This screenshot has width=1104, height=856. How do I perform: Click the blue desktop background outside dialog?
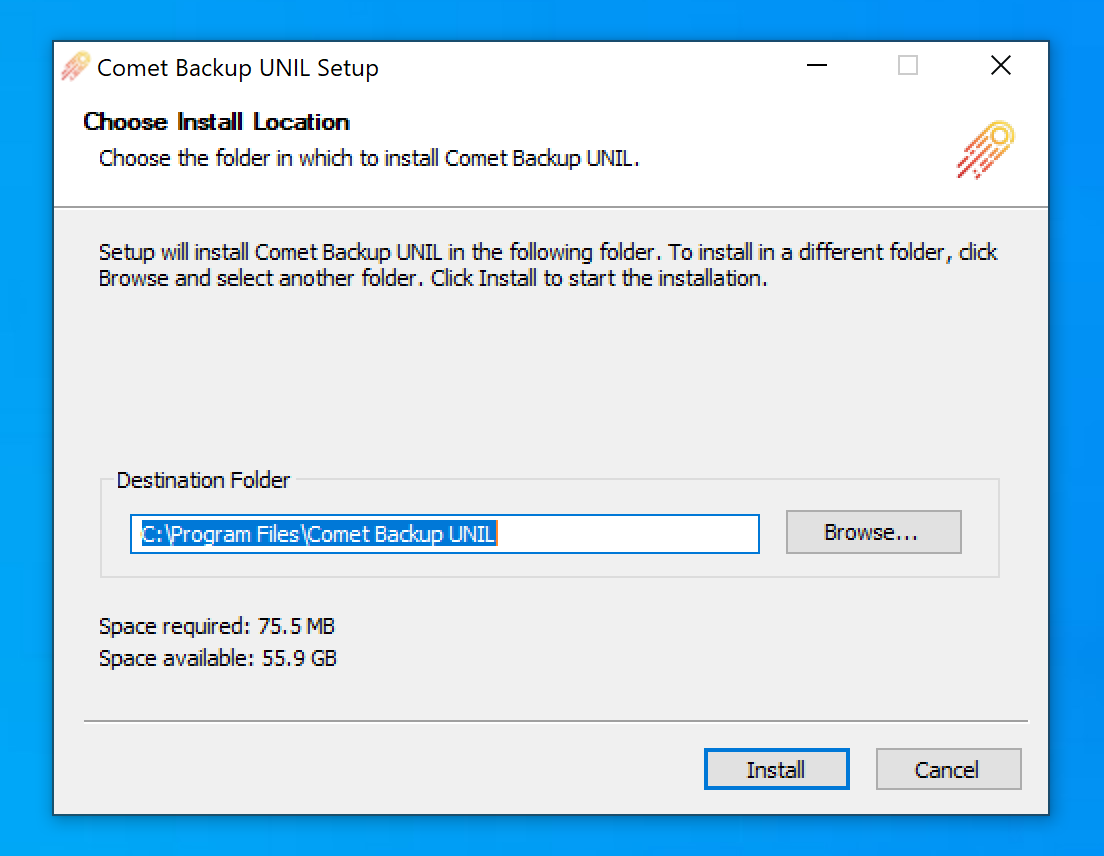[1077, 400]
